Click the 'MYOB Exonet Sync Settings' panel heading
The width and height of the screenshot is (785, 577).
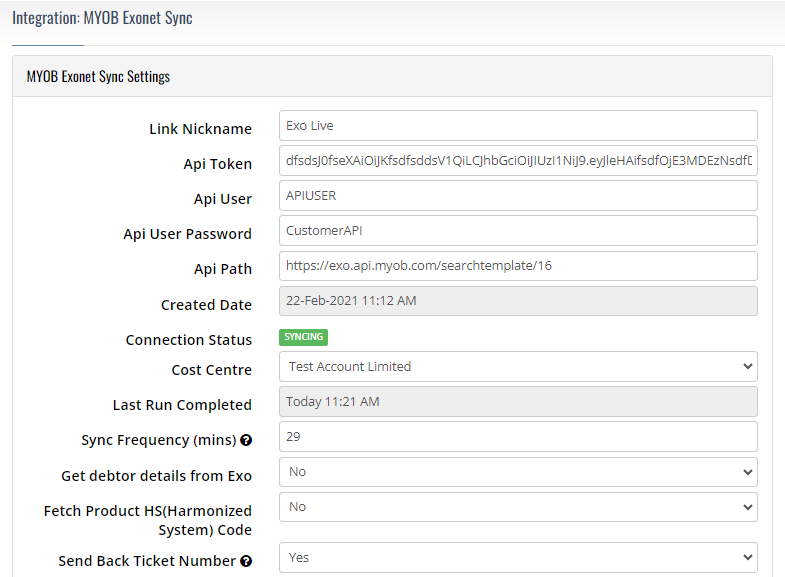pos(98,77)
